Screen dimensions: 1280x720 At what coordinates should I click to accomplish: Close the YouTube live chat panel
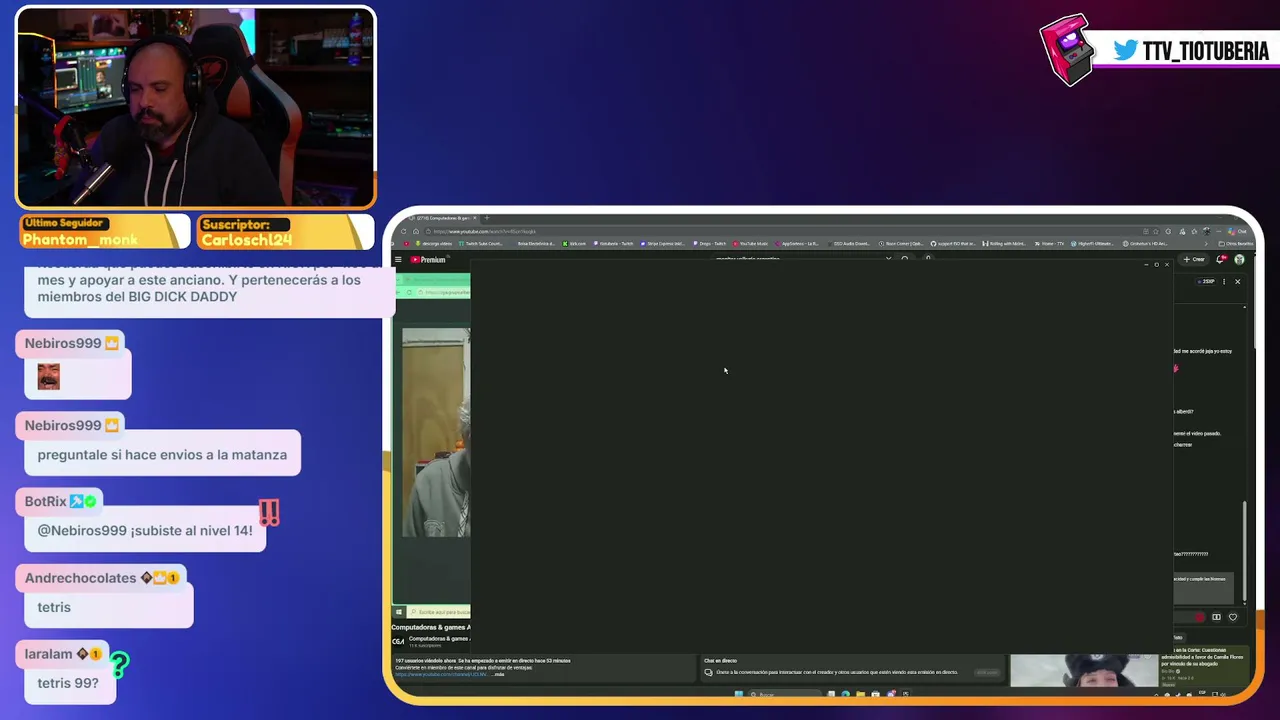pos(1237,282)
